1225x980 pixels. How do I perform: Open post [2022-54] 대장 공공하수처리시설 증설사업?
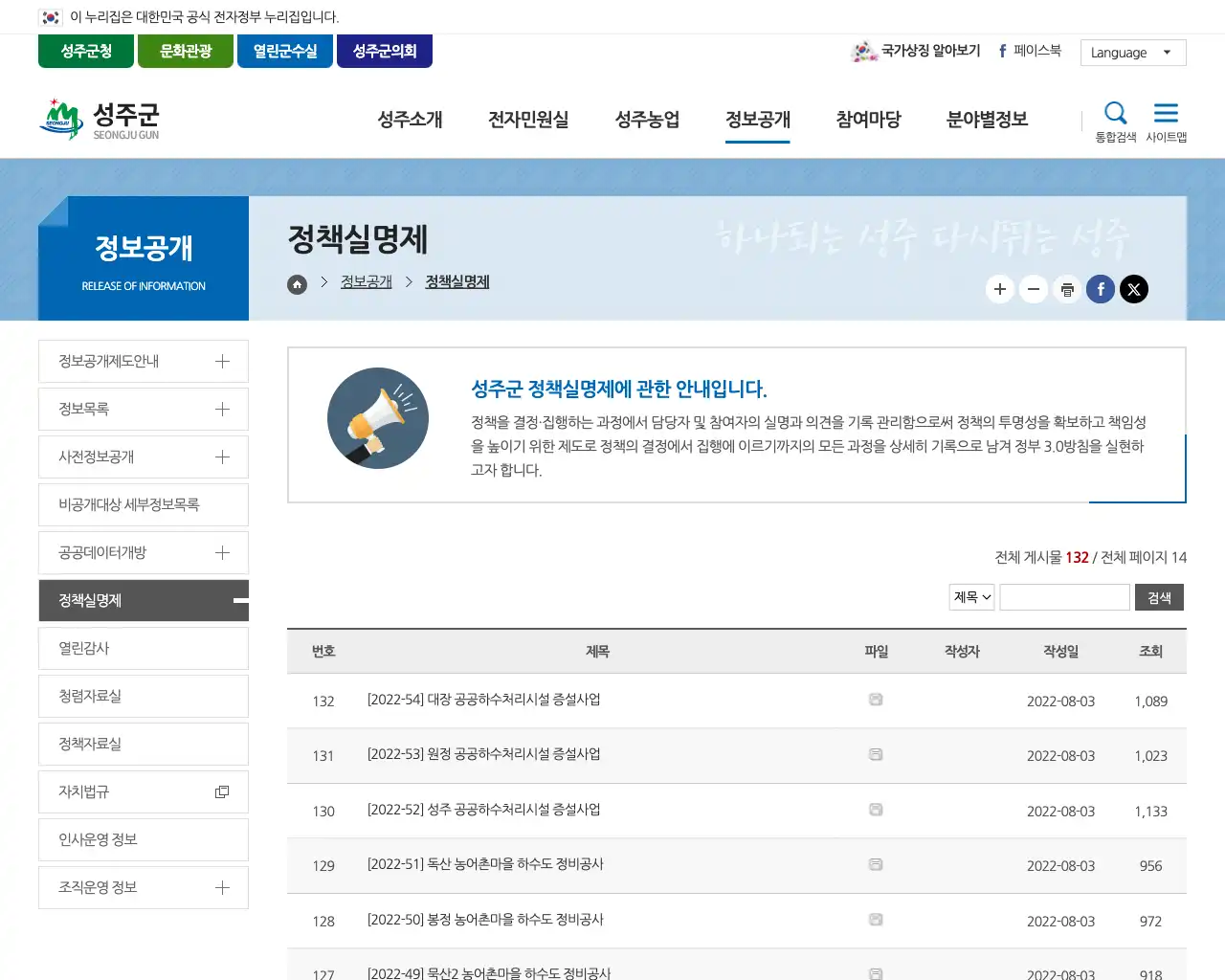click(483, 700)
